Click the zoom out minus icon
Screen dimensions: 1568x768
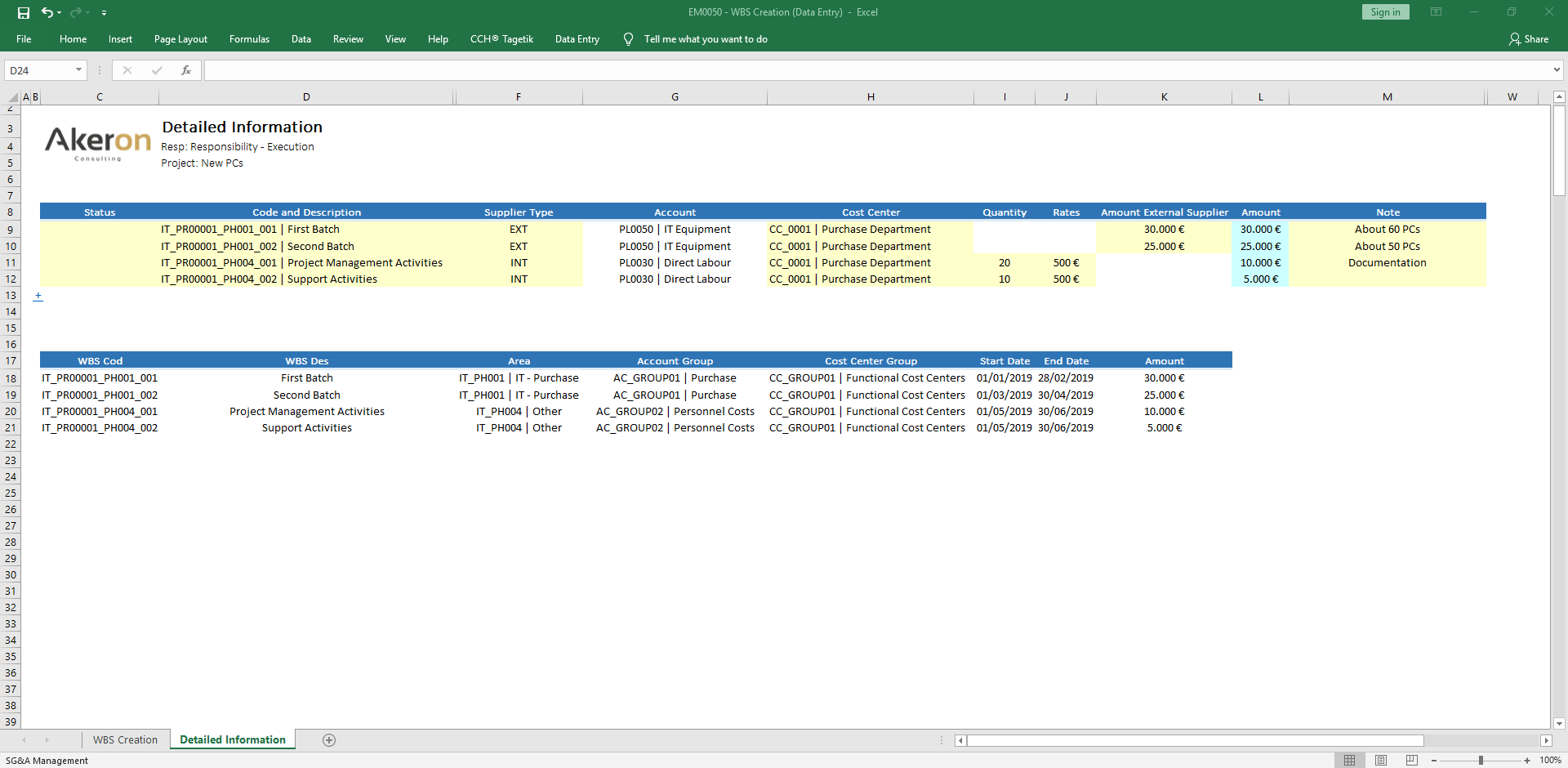pyautogui.click(x=1434, y=761)
